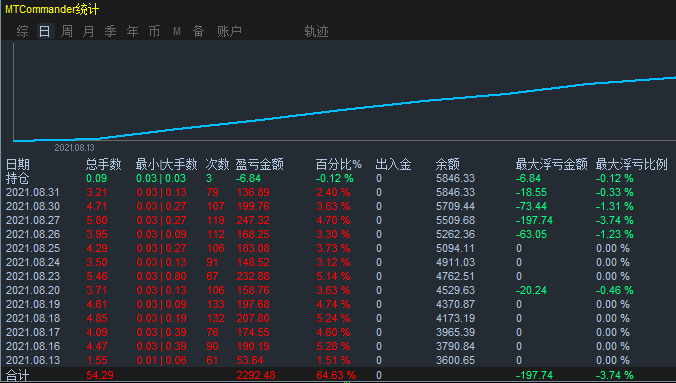Click the 次数 column header
Screen dimensions: 676x383
pos(217,164)
